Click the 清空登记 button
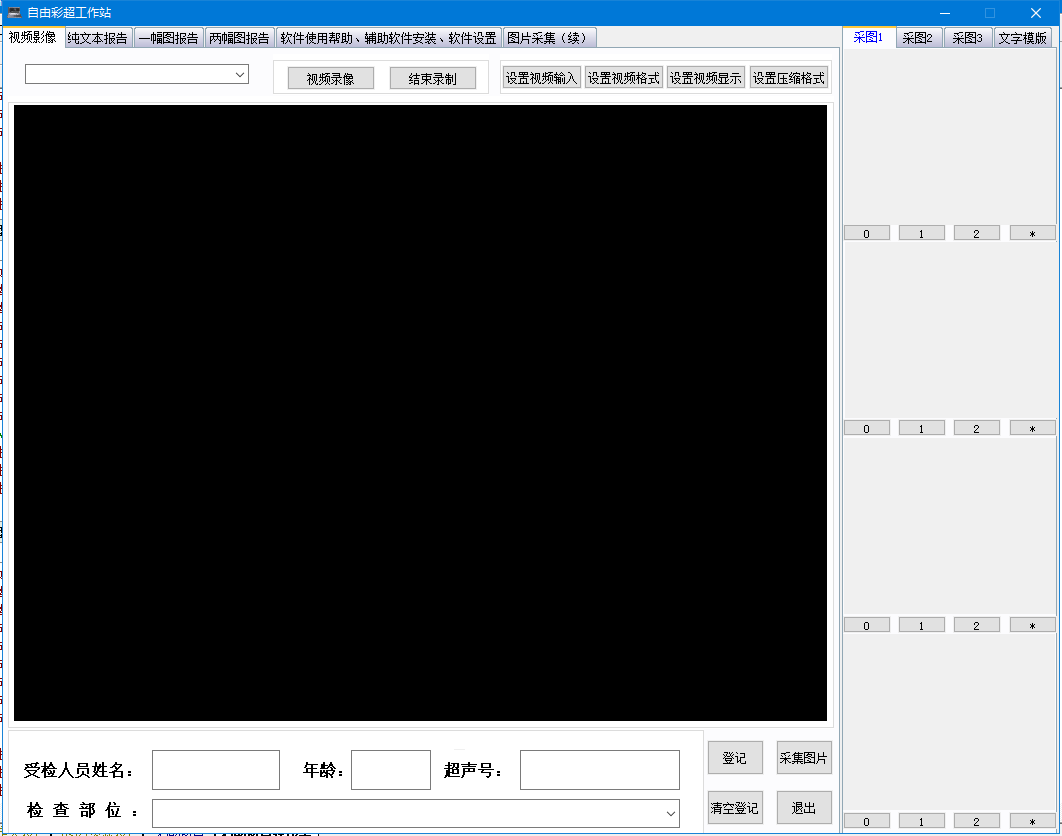The height and width of the screenshot is (836, 1062). click(x=735, y=808)
